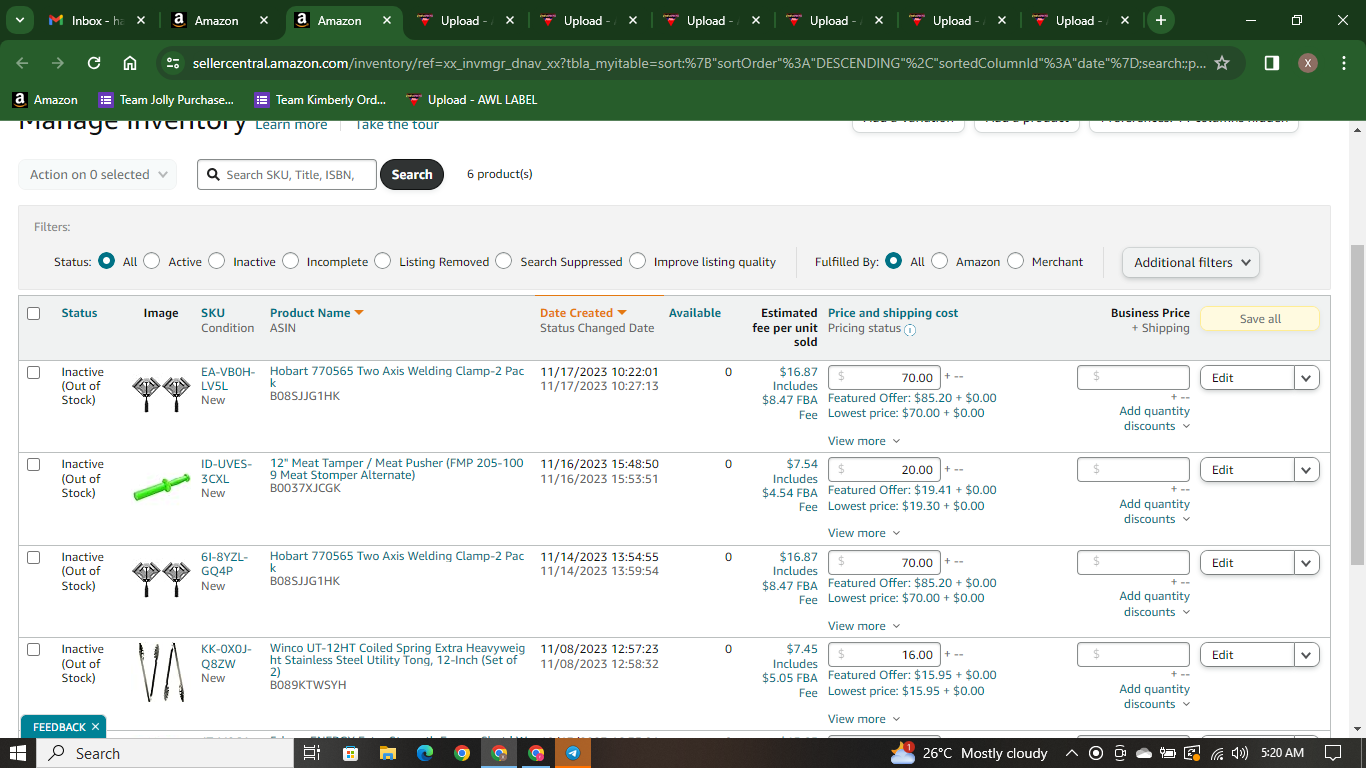
Task: Open Amazon bookmark in bookmarks bar
Action: coord(45,100)
